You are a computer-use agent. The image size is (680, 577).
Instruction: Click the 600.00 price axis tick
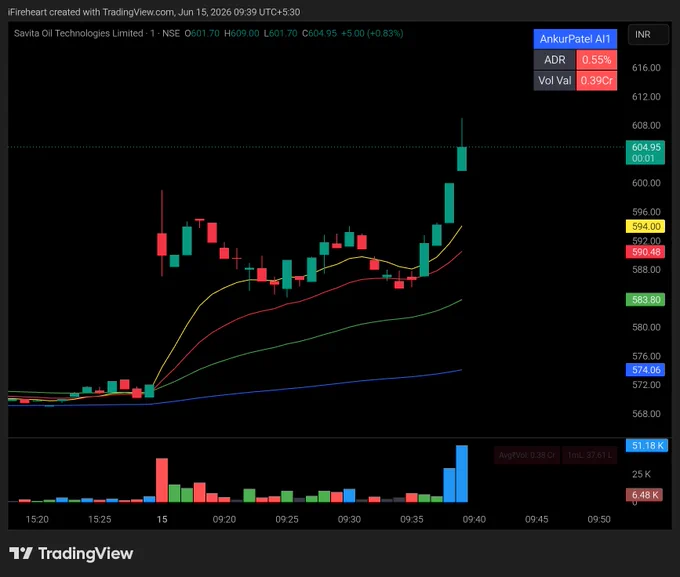click(x=646, y=183)
